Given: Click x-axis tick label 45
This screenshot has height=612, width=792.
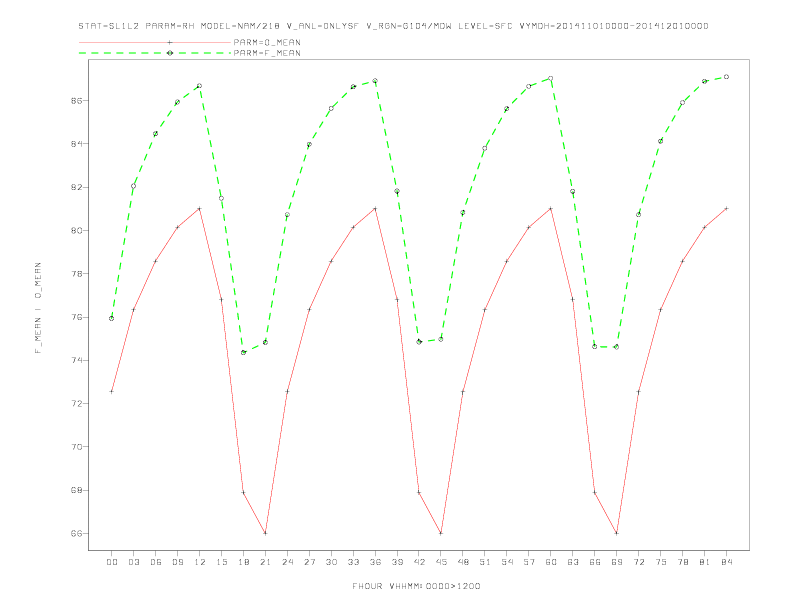Looking at the screenshot, I should pyautogui.click(x=441, y=562).
